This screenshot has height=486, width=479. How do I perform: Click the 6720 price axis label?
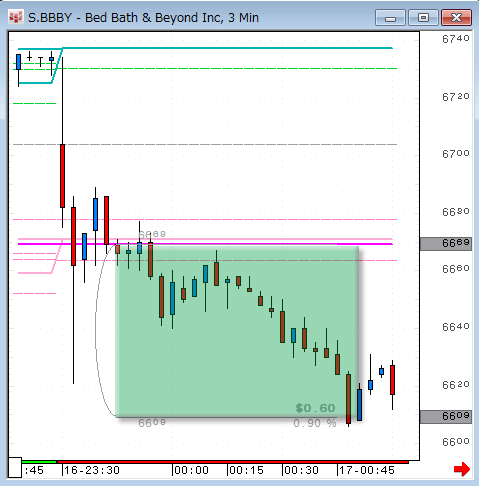456,97
